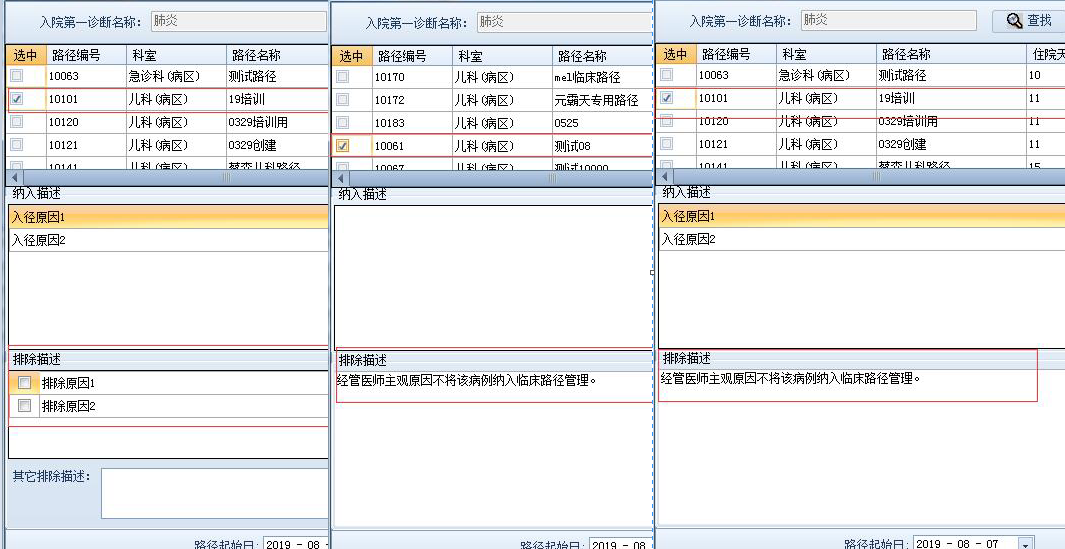Click the 住院天 column header

1046,54
